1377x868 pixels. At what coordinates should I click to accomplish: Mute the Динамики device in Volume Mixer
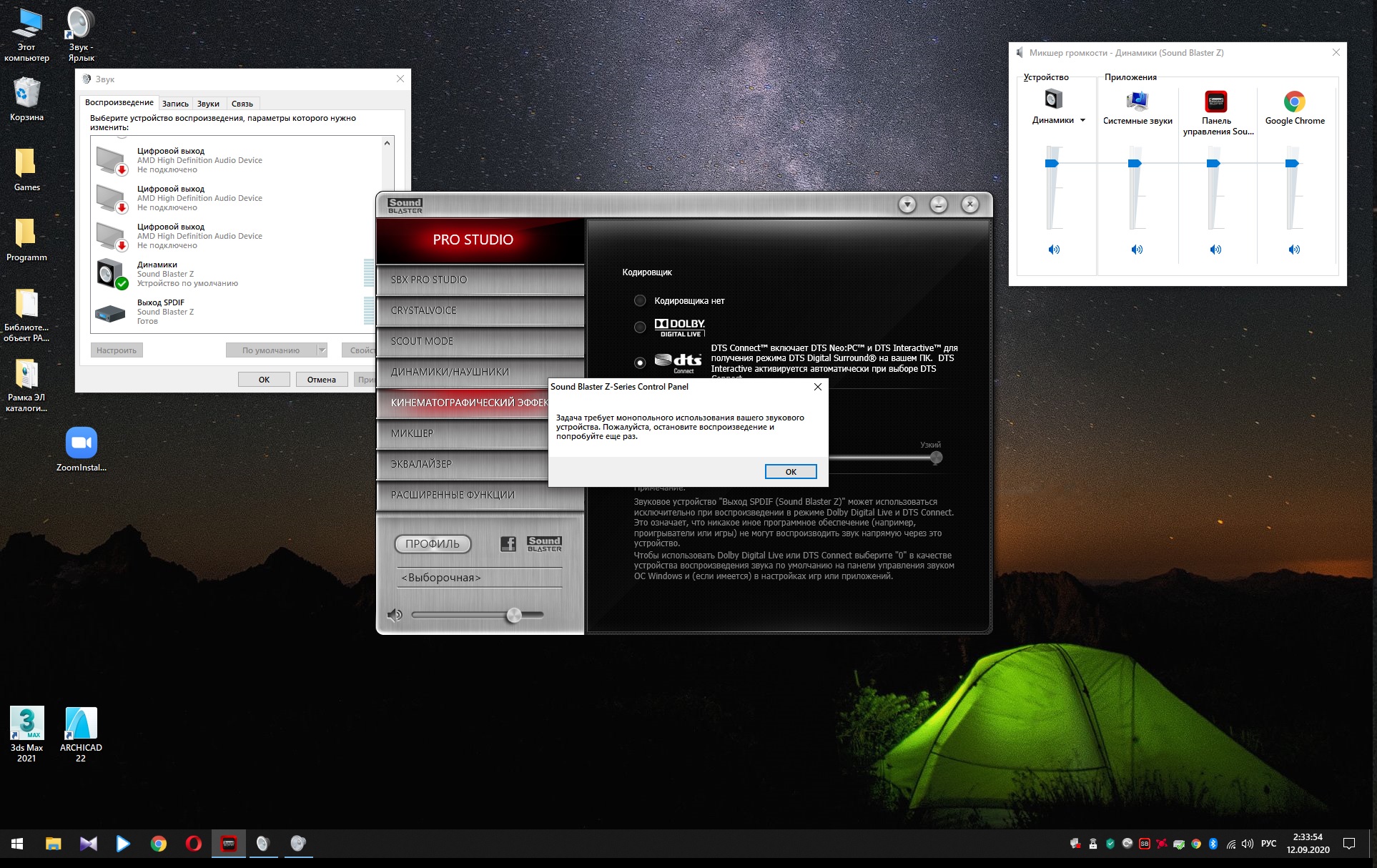click(x=1054, y=250)
